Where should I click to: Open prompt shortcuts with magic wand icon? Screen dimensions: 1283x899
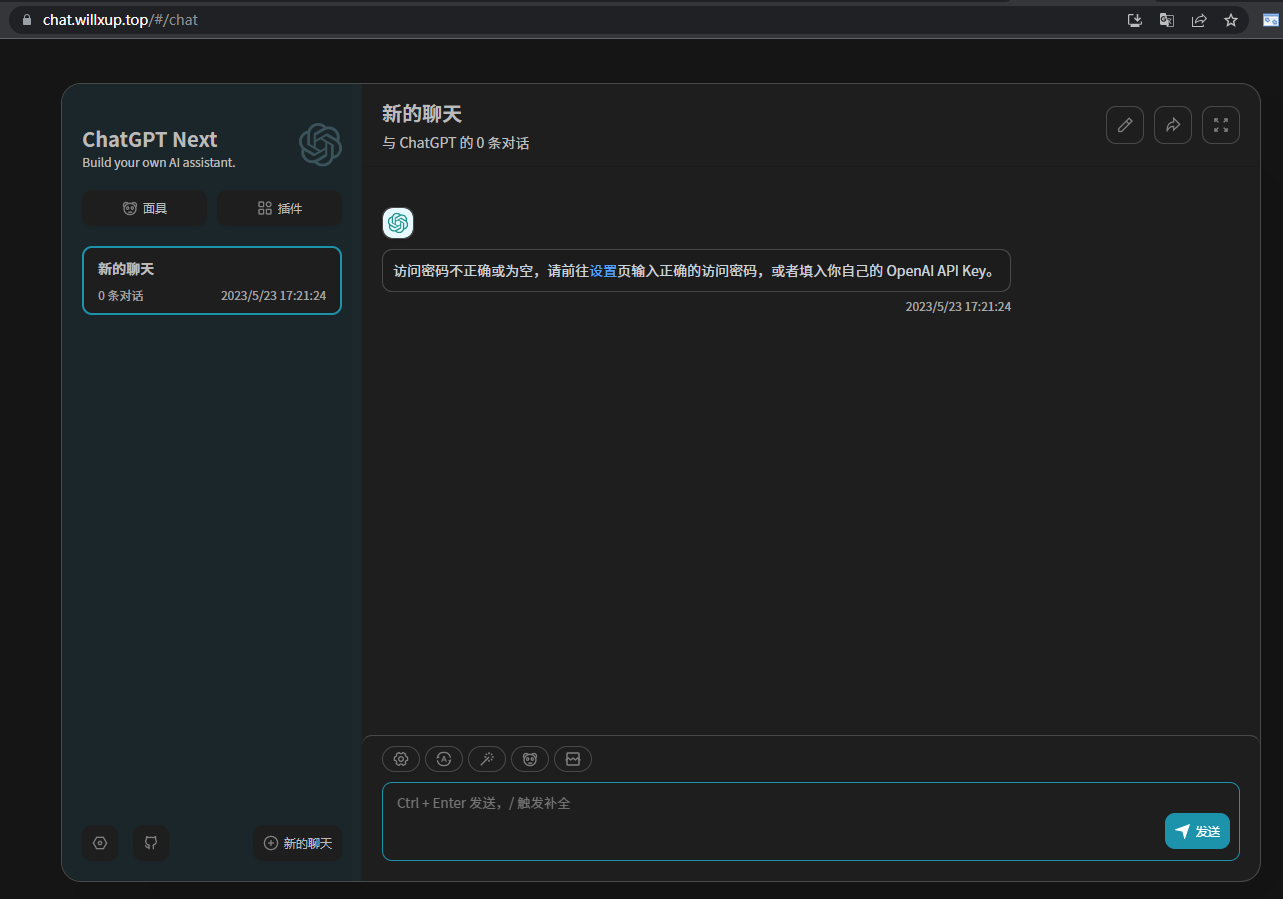[487, 759]
